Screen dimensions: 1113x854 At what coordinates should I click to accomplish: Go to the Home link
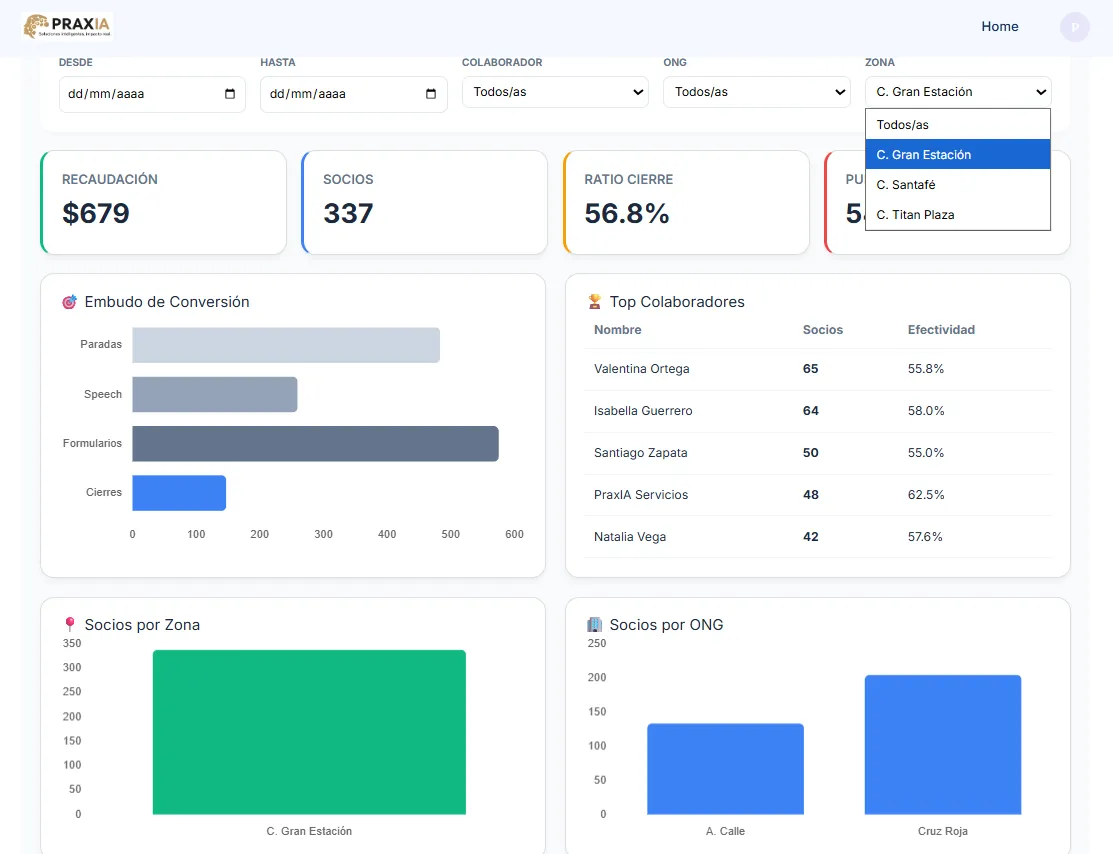[x=999, y=27]
